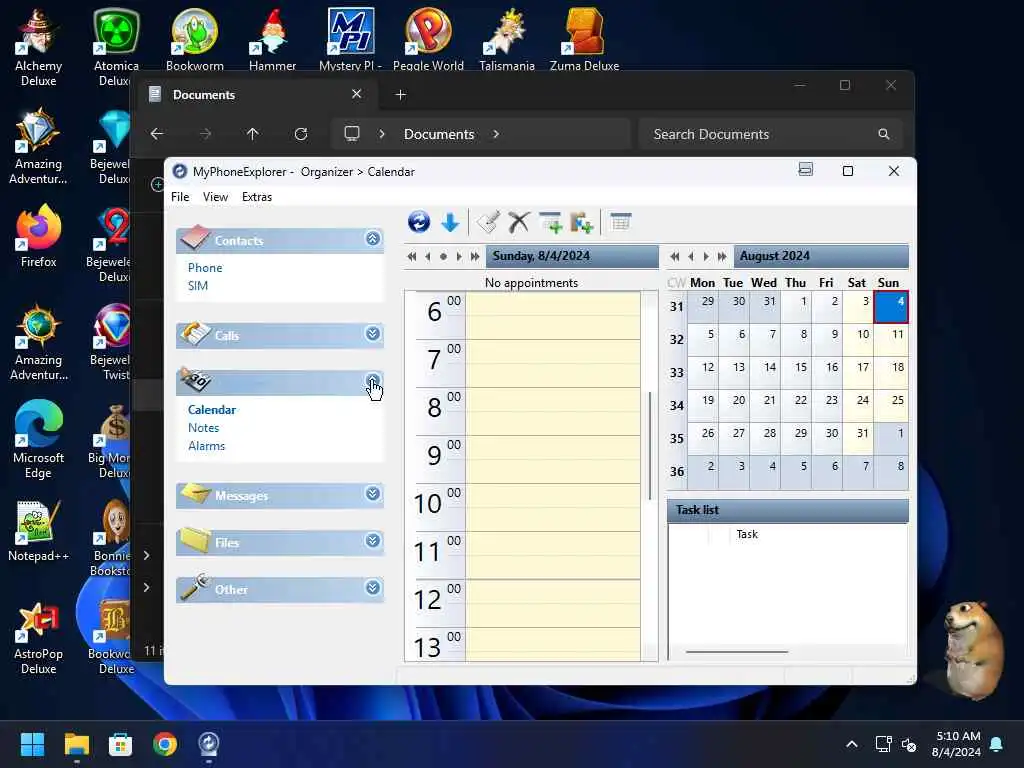The height and width of the screenshot is (768, 1024).
Task: Go to previous month in month calendar
Action: coord(691,257)
